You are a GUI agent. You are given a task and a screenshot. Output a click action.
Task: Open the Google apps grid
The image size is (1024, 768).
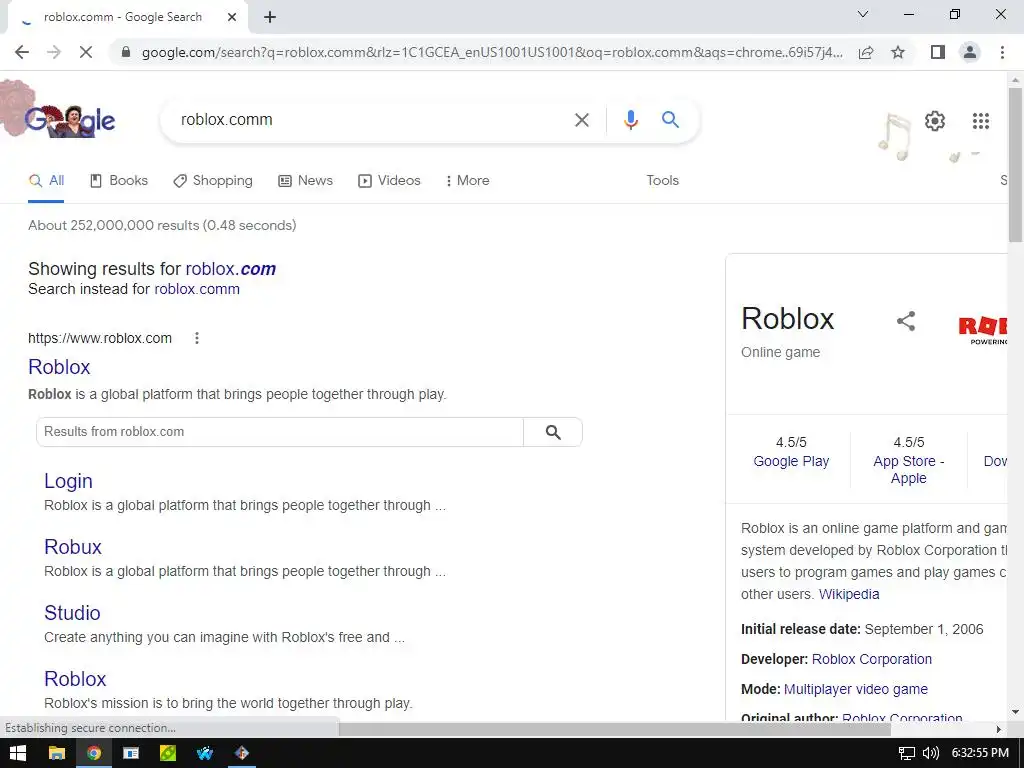(980, 121)
